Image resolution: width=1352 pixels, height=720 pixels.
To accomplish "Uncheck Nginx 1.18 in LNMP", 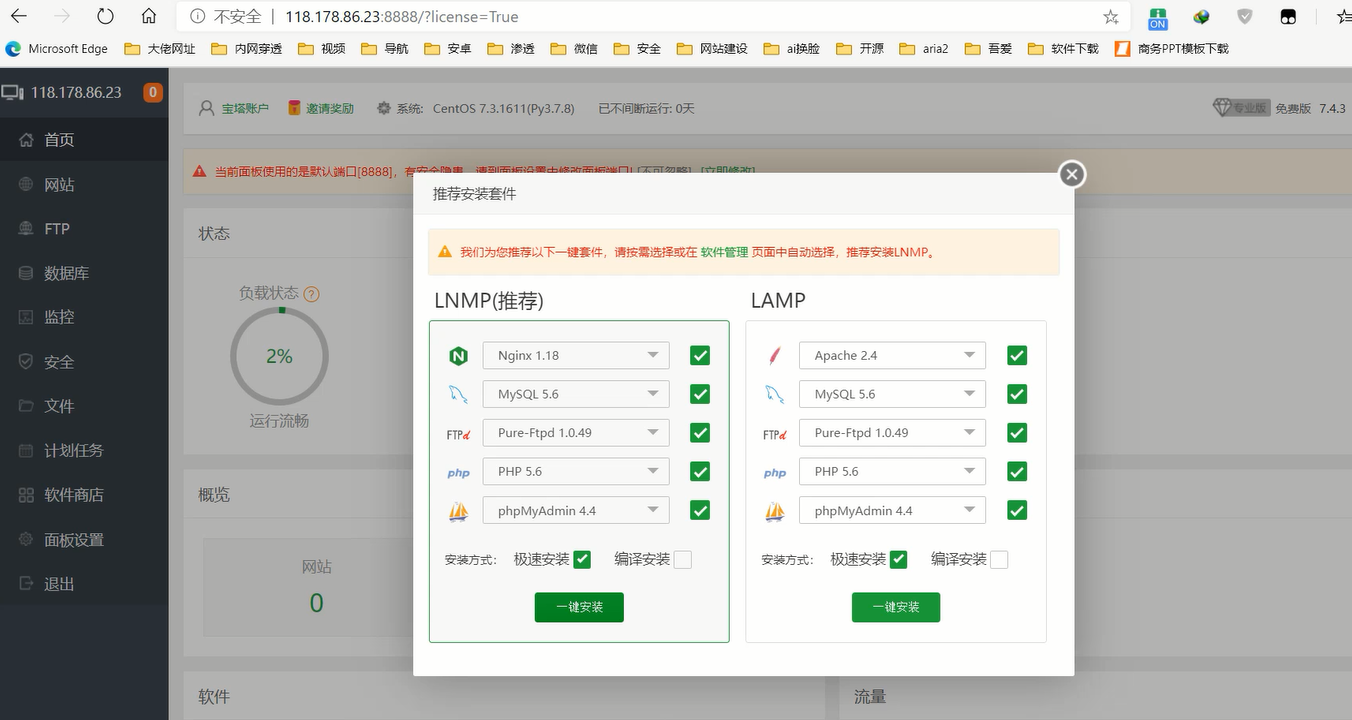I will tap(700, 355).
